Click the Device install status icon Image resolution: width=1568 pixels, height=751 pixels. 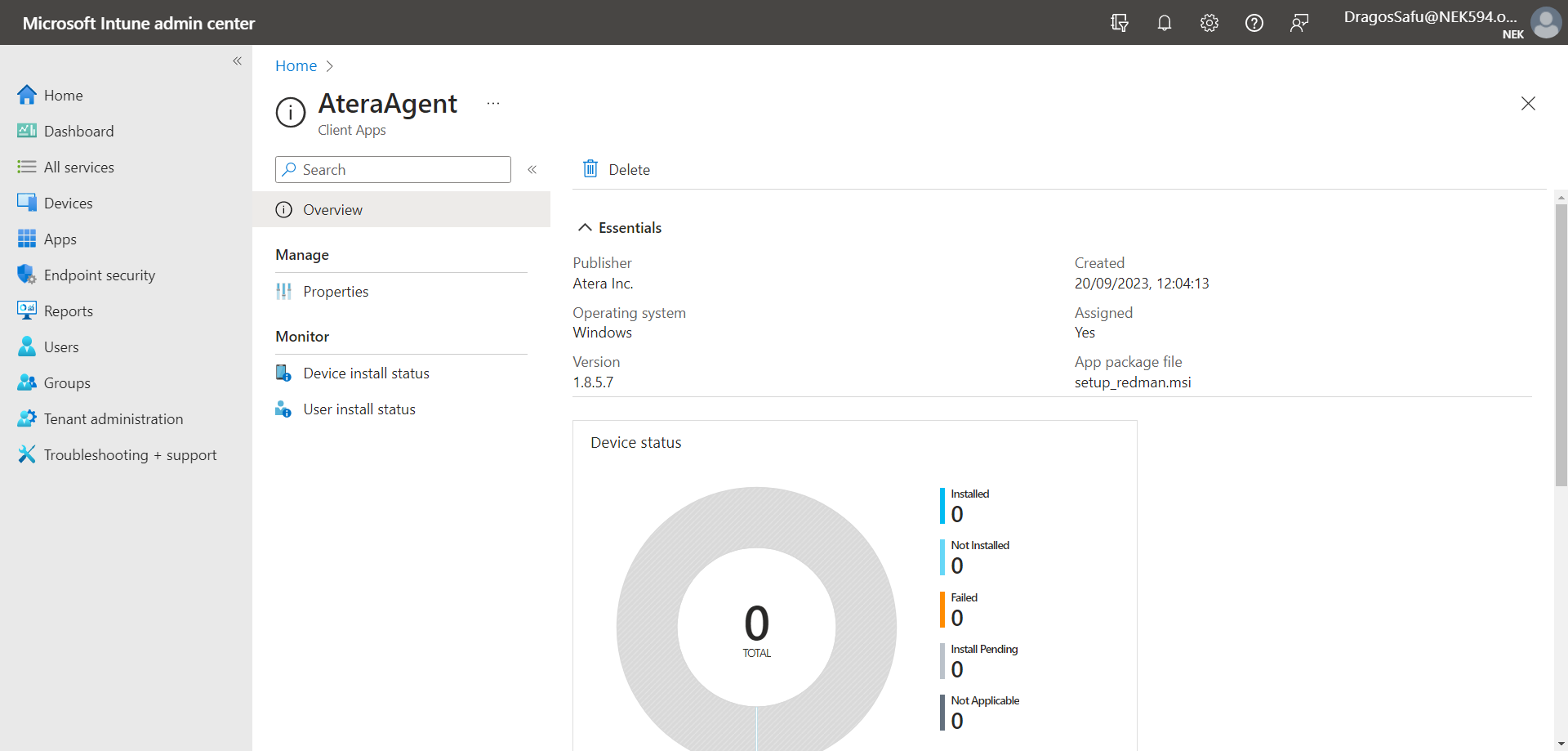283,373
